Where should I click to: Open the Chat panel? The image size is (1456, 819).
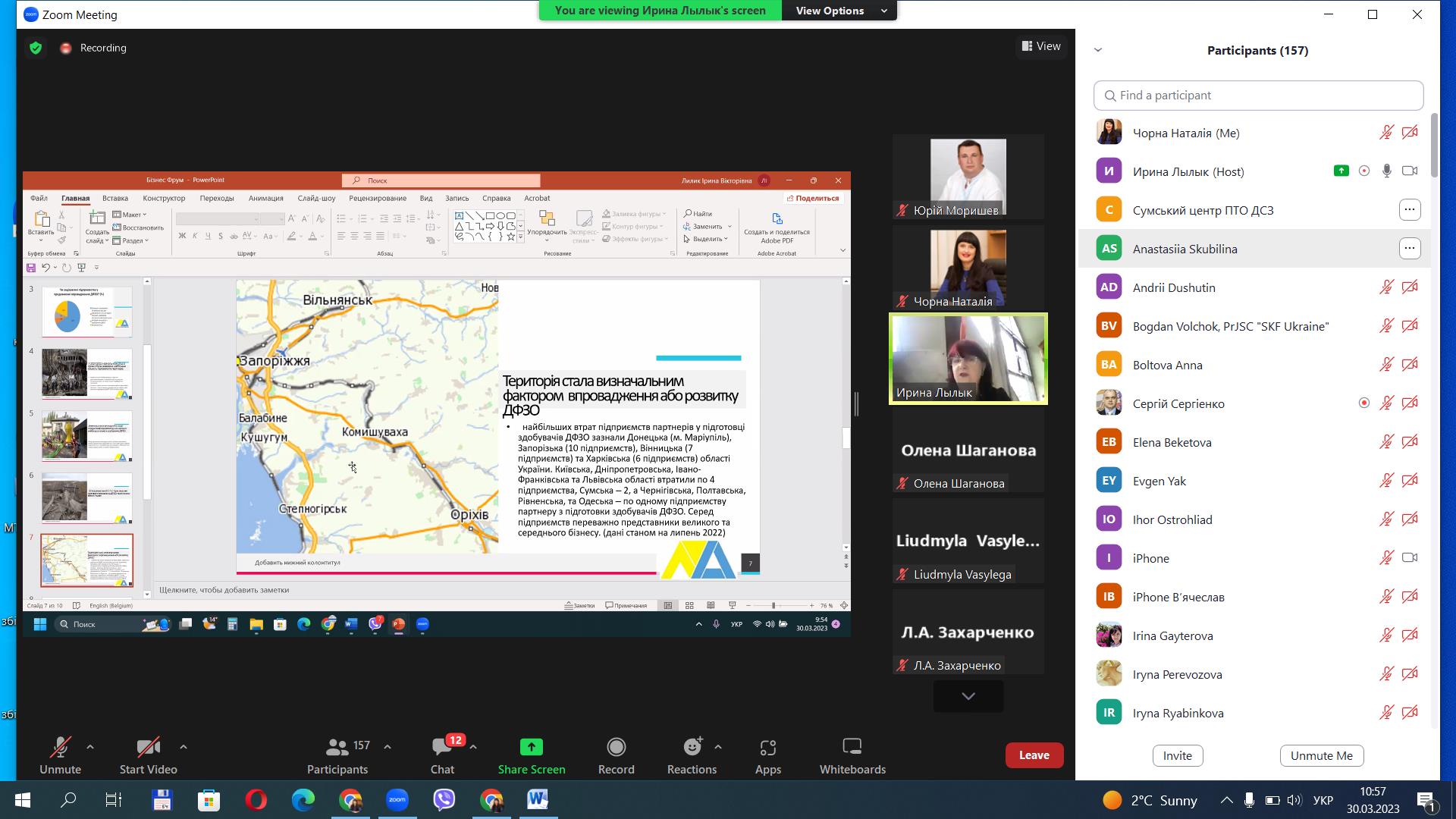click(442, 755)
